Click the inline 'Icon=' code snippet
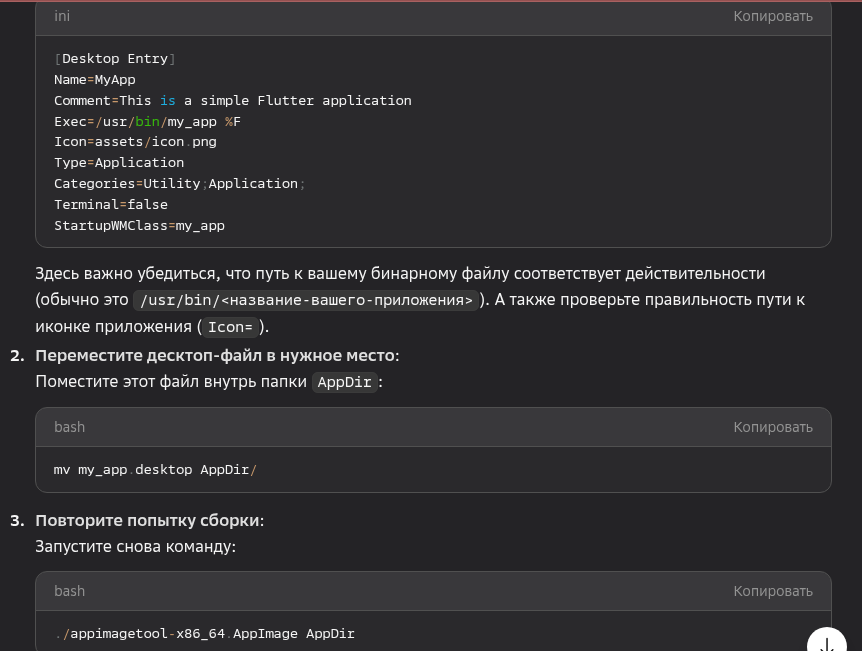Screen dimensions: 862x651 click(231, 327)
